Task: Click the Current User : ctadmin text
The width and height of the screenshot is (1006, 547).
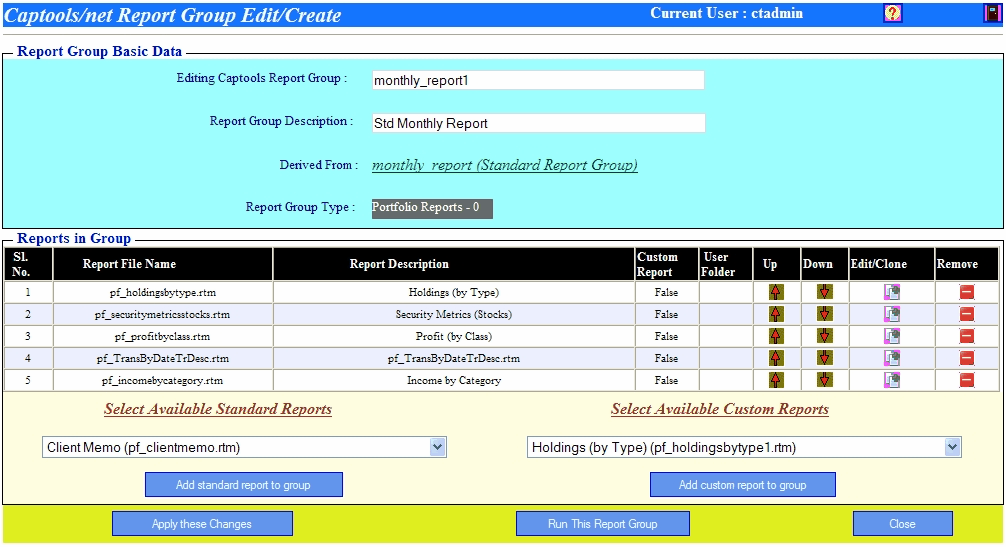Action: pyautogui.click(x=726, y=13)
